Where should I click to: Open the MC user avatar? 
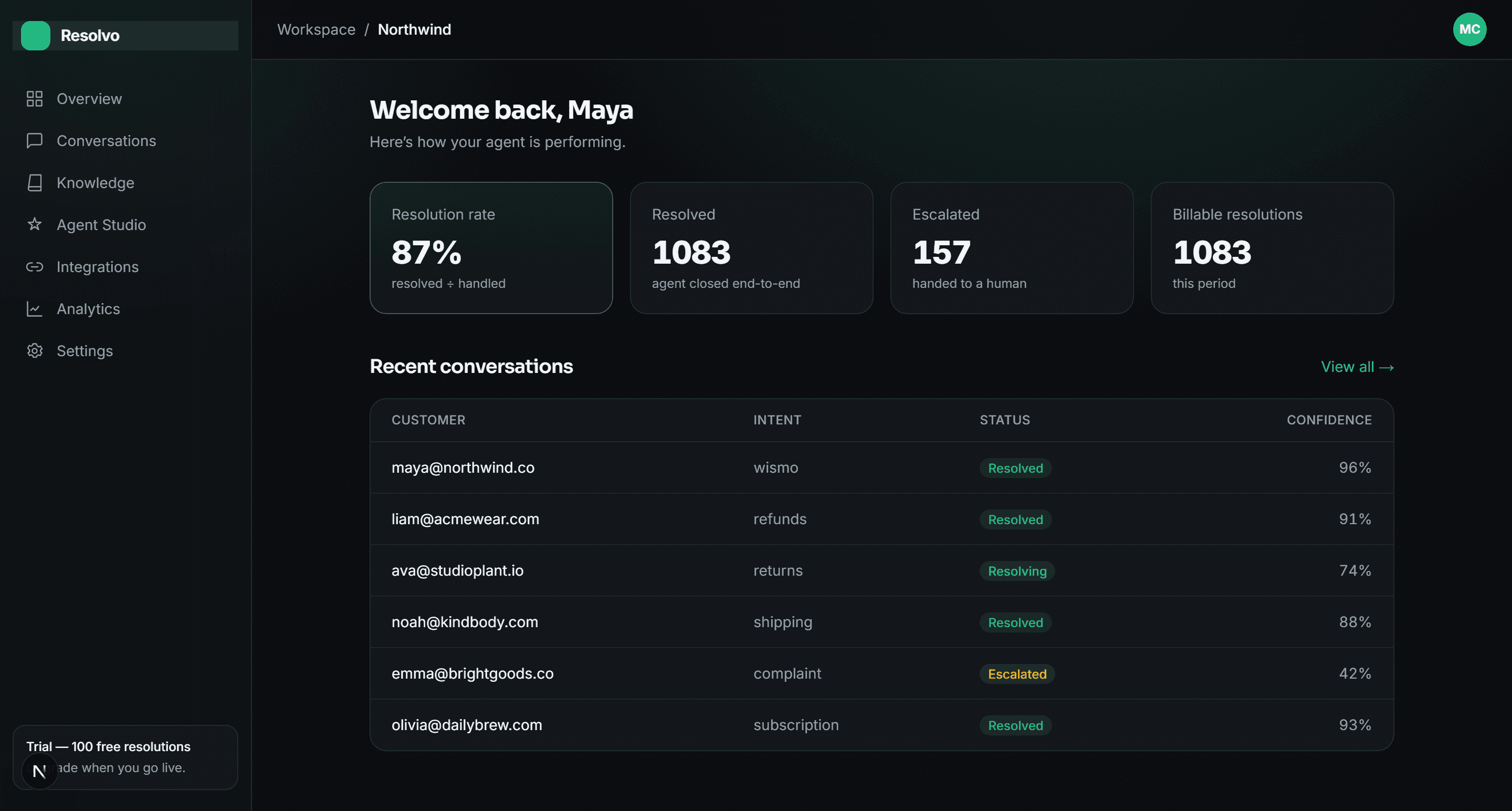point(1469,29)
